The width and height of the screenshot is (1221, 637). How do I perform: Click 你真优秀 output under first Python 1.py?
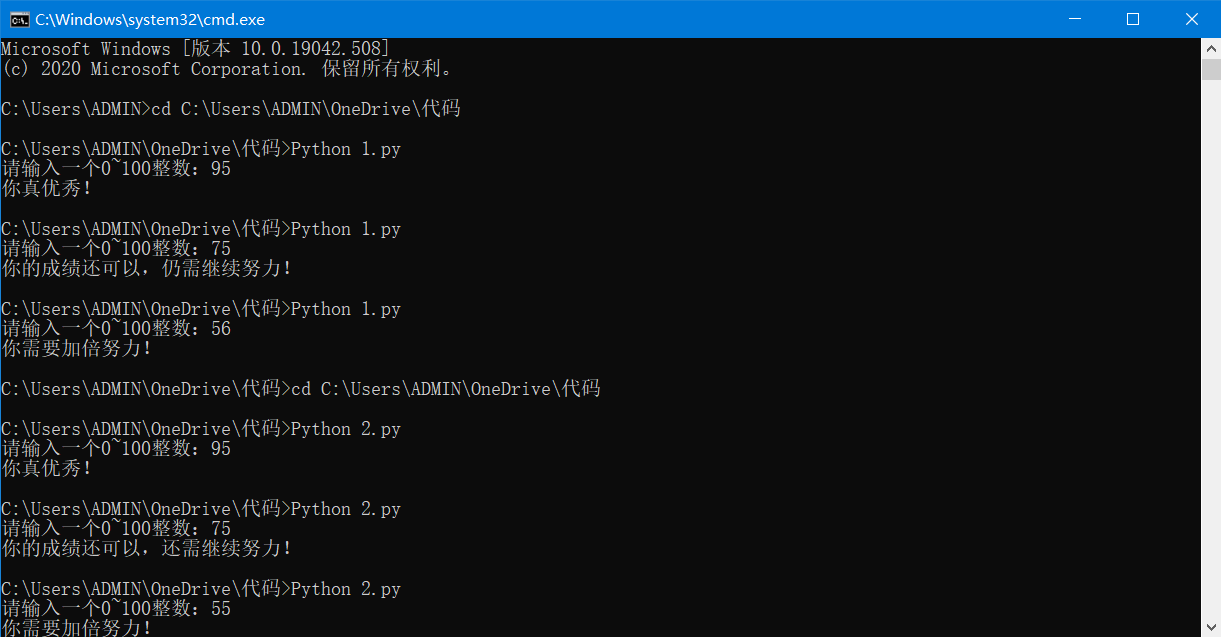pyautogui.click(x=47, y=189)
